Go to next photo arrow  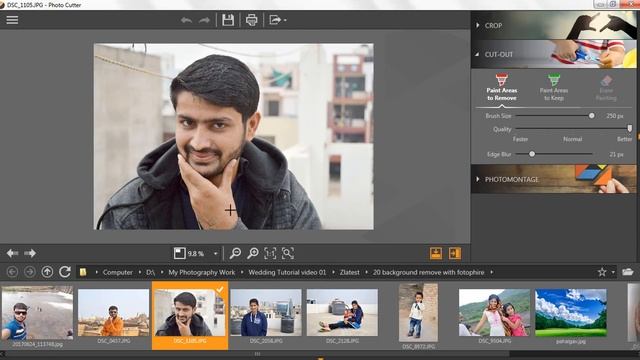click(x=30, y=253)
